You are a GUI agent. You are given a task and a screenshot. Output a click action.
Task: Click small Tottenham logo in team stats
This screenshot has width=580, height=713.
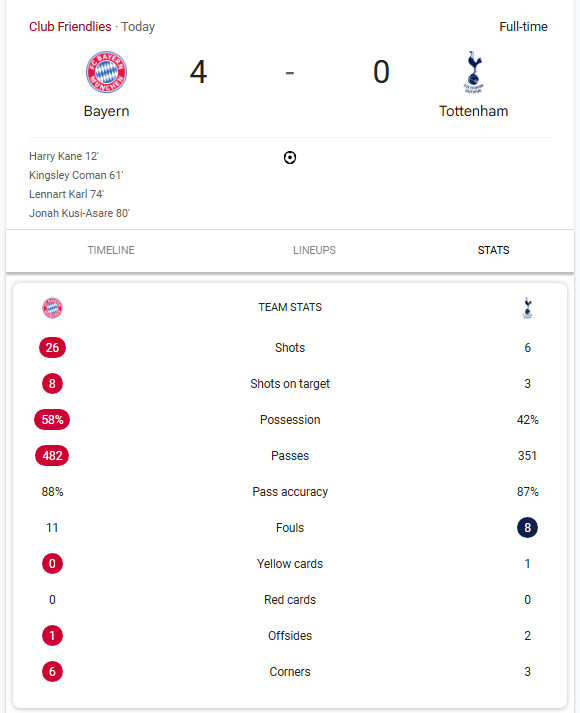point(527,308)
